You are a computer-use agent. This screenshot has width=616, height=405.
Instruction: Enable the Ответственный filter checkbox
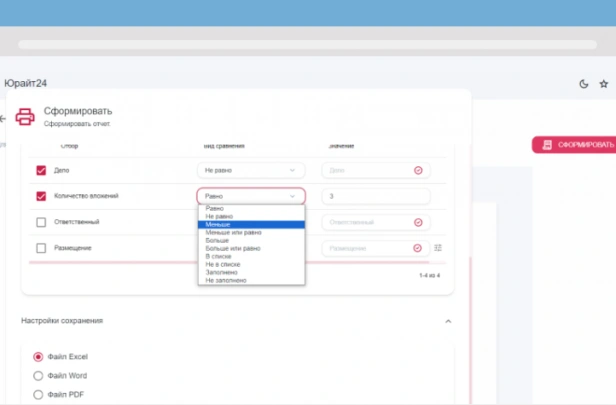[41, 222]
